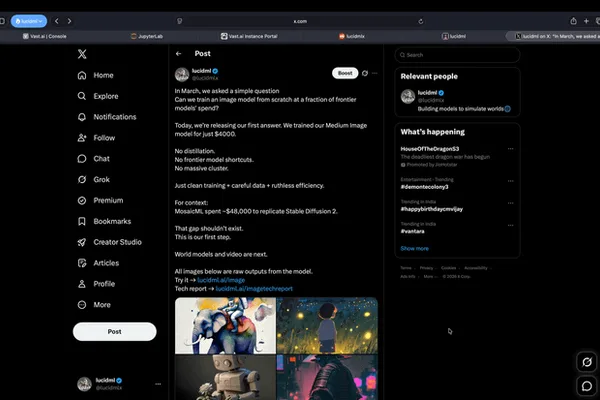Open floating Grok button at bottom right
The height and width of the screenshot is (400, 600).
click(587, 362)
